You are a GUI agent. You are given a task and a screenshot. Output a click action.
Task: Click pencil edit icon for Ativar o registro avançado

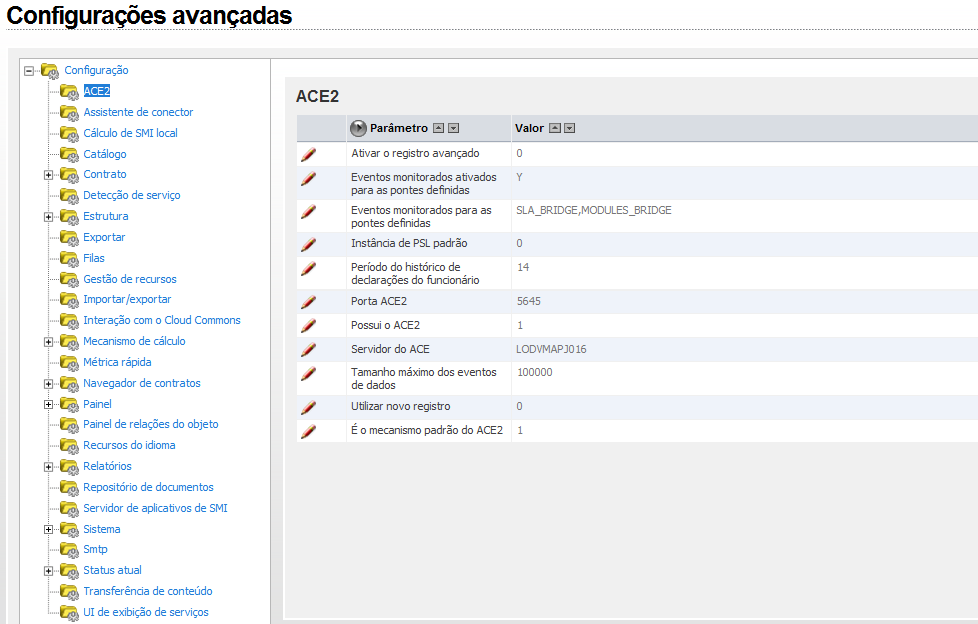pos(308,154)
